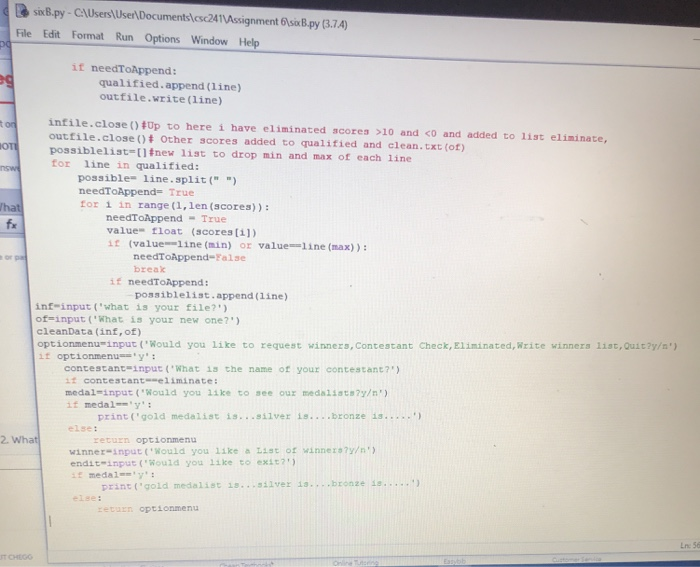This screenshot has height=567, width=700.
Task: Click the 'needToAppend=False' line
Action: click(x=189, y=258)
